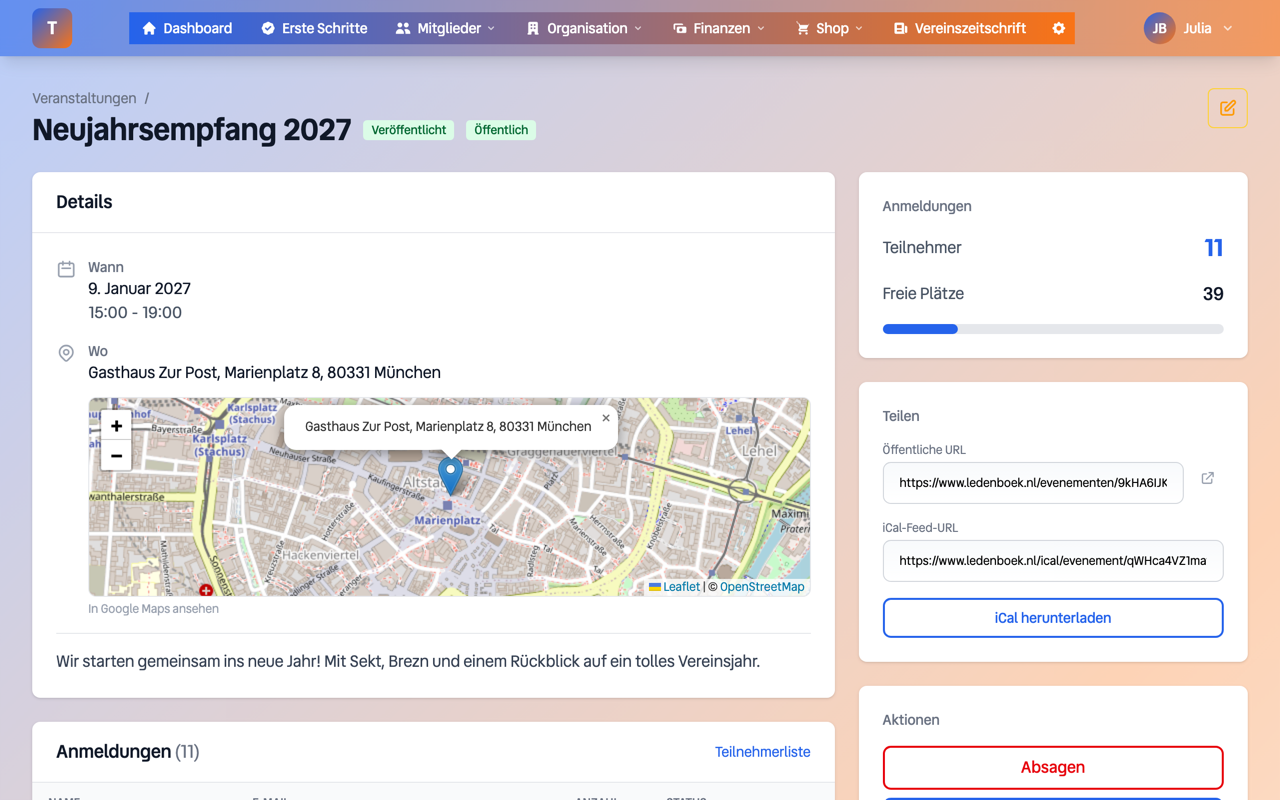
Task: Edit the event with the pencil icon
Action: coord(1227,108)
